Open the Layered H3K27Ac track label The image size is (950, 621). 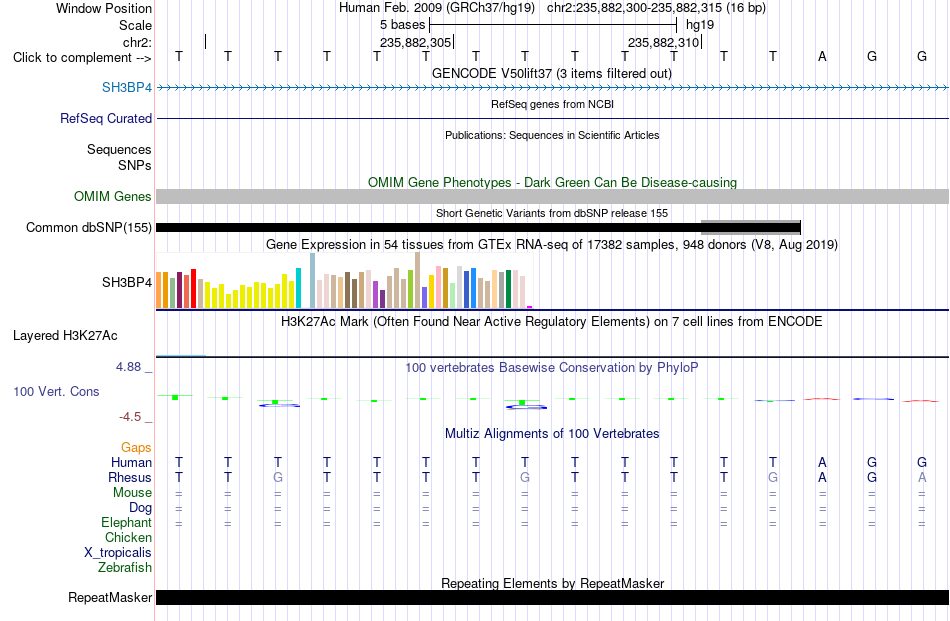[65, 336]
